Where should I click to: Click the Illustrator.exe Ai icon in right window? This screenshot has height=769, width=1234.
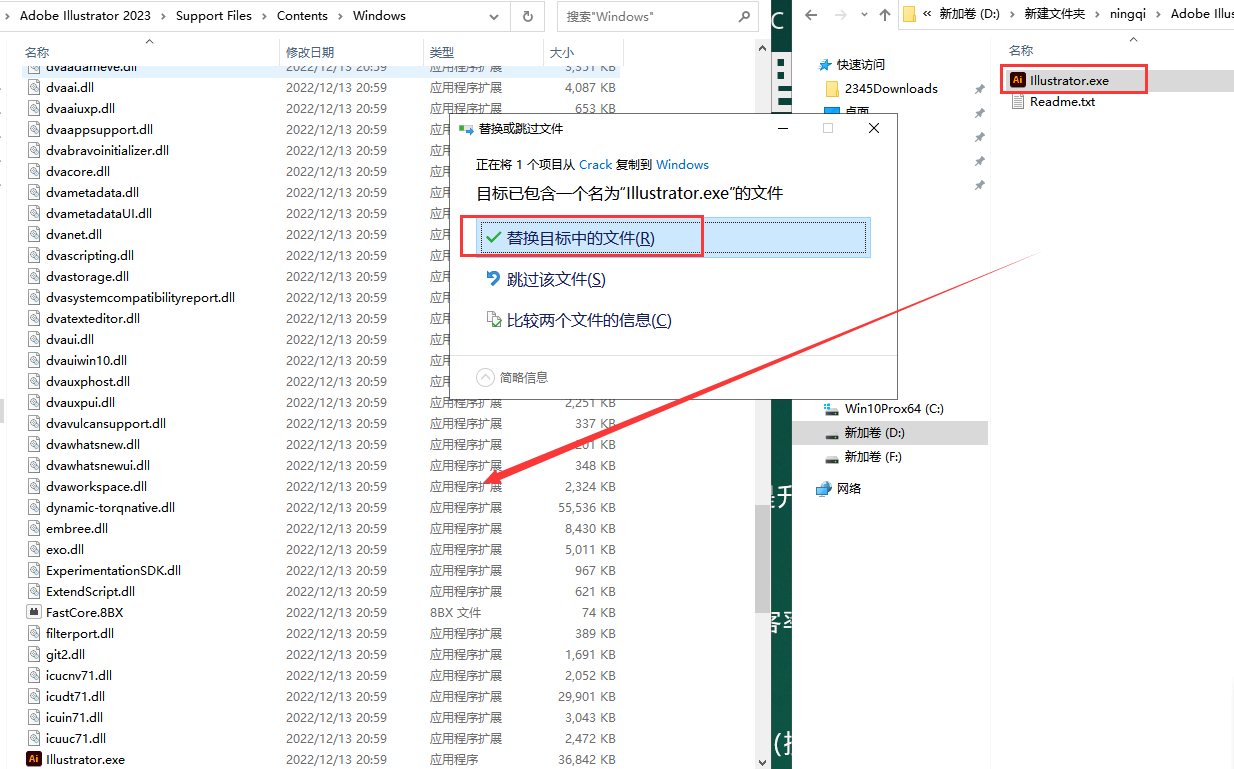click(1018, 80)
